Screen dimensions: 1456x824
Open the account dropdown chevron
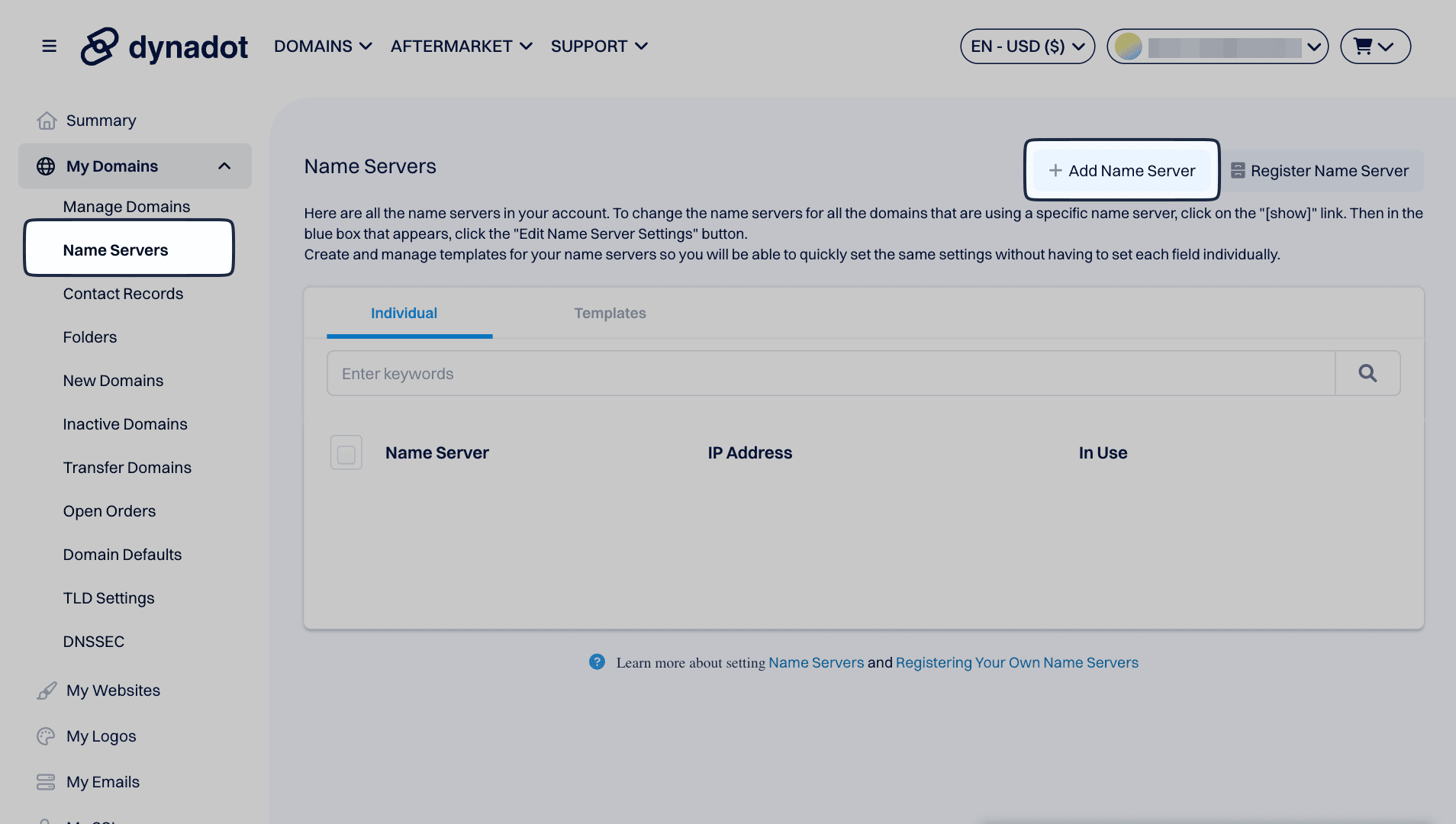point(1313,47)
